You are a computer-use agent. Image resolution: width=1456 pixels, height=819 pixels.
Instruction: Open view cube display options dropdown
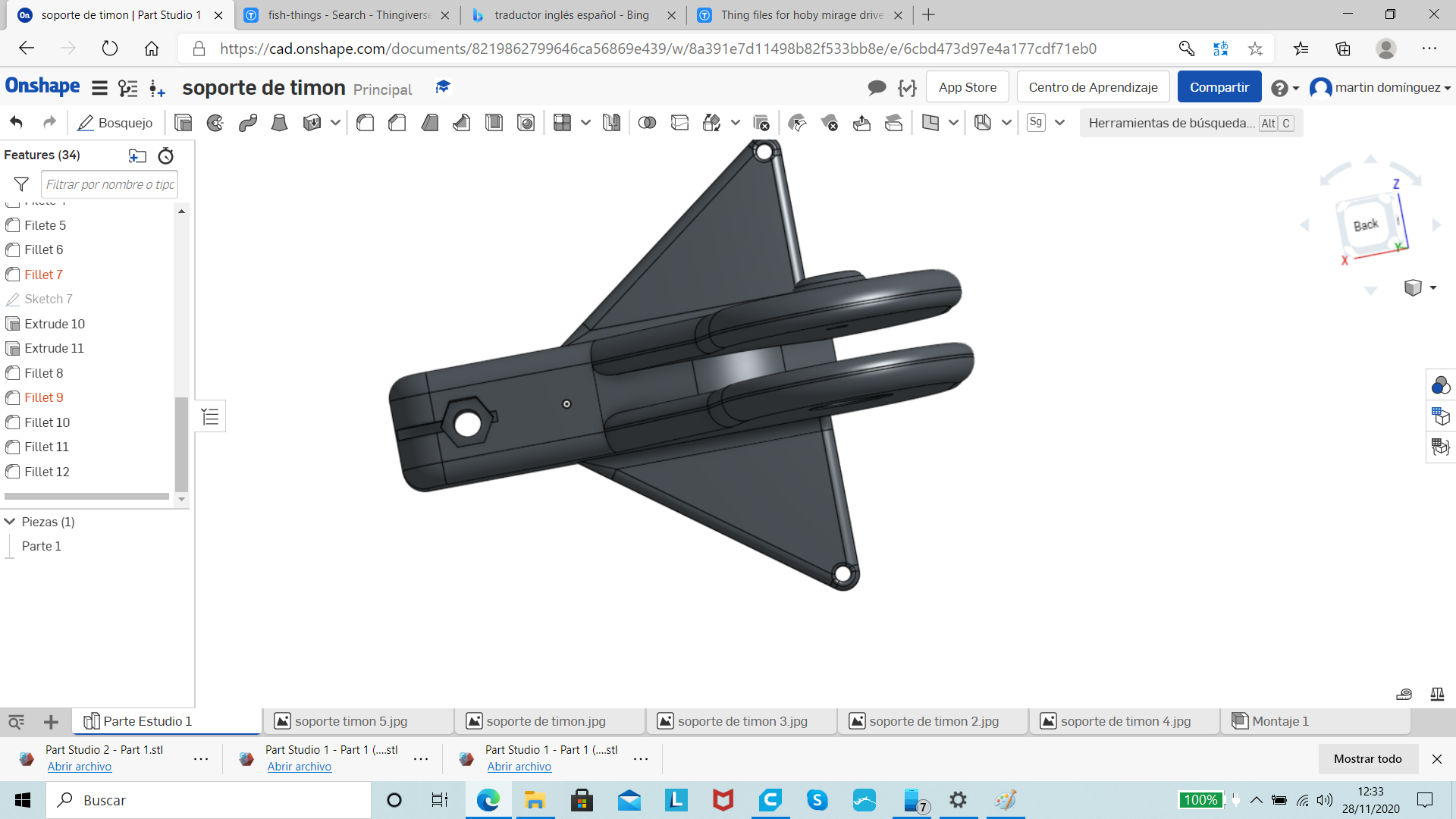coord(1420,287)
